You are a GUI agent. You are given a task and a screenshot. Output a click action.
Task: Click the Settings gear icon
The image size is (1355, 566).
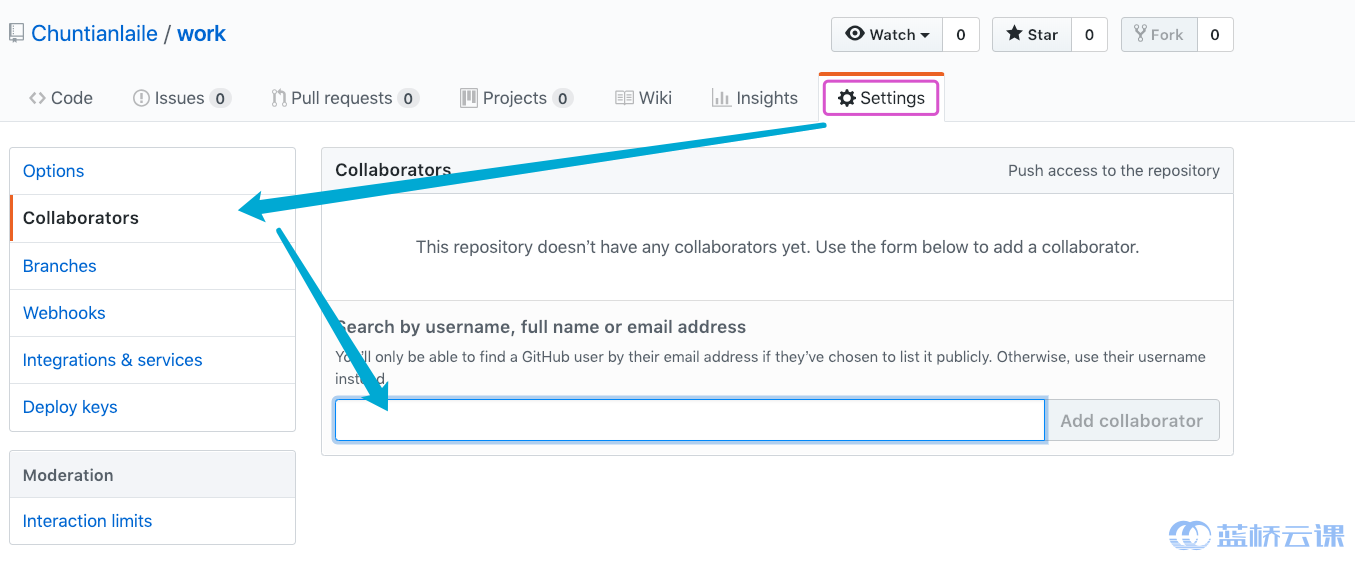point(847,98)
